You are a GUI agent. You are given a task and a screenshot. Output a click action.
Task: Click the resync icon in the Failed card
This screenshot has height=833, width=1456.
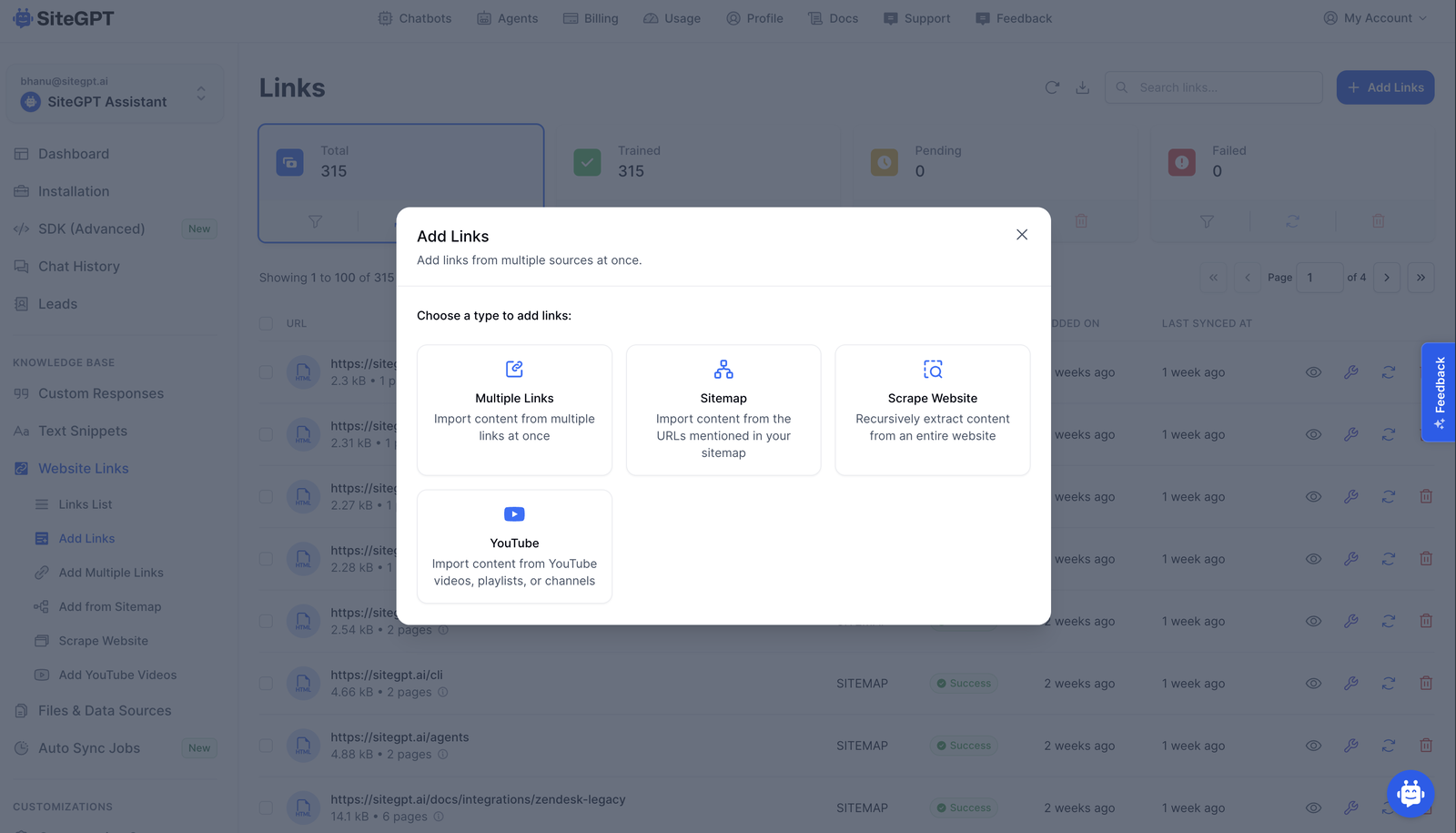tap(1292, 221)
